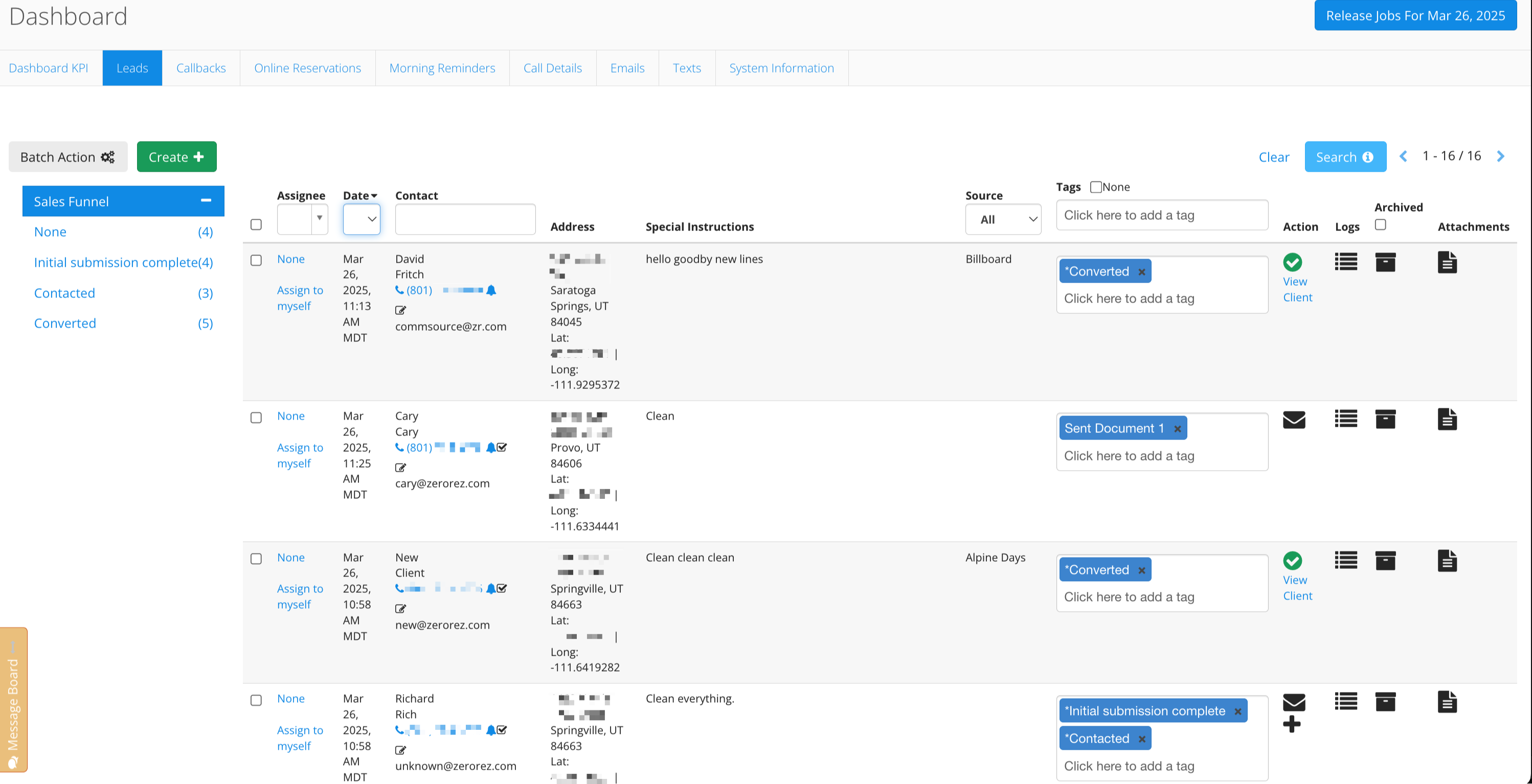The height and width of the screenshot is (784, 1532).
Task: Toggle the Archived filter checkbox
Action: click(x=1380, y=225)
